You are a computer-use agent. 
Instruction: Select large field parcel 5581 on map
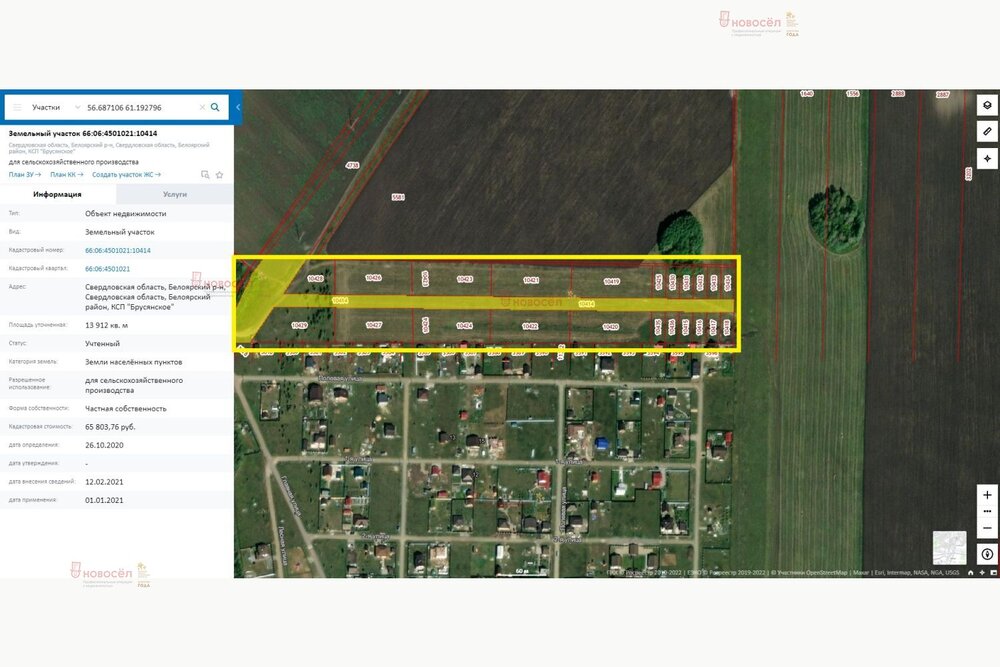coord(398,197)
